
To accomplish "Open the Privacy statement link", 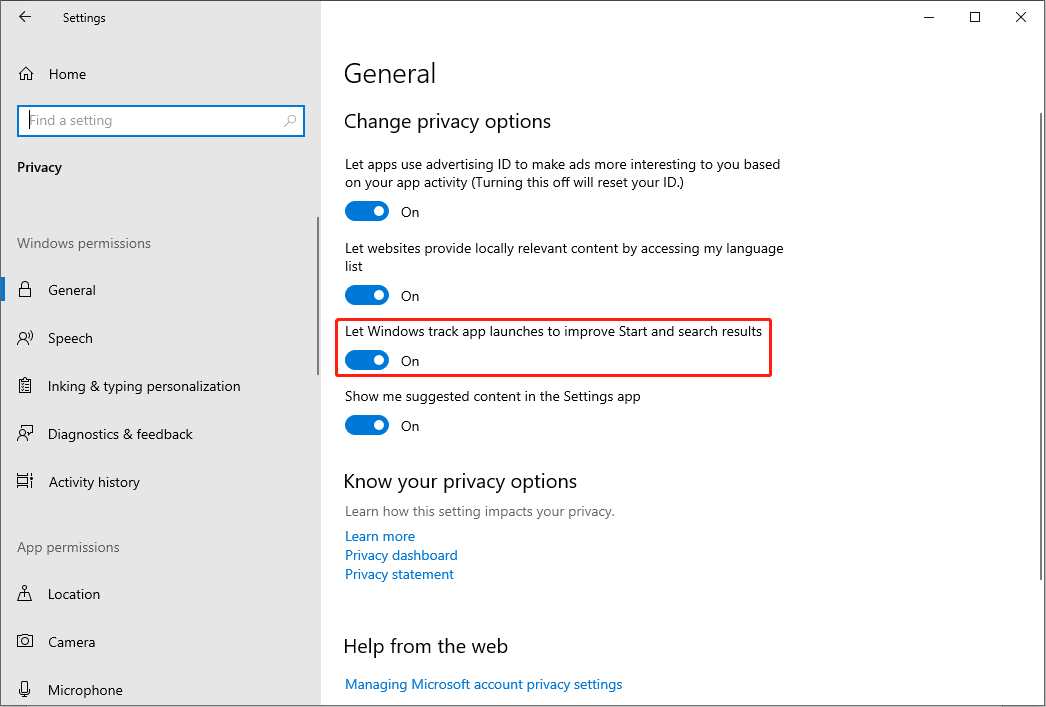I will point(399,574).
